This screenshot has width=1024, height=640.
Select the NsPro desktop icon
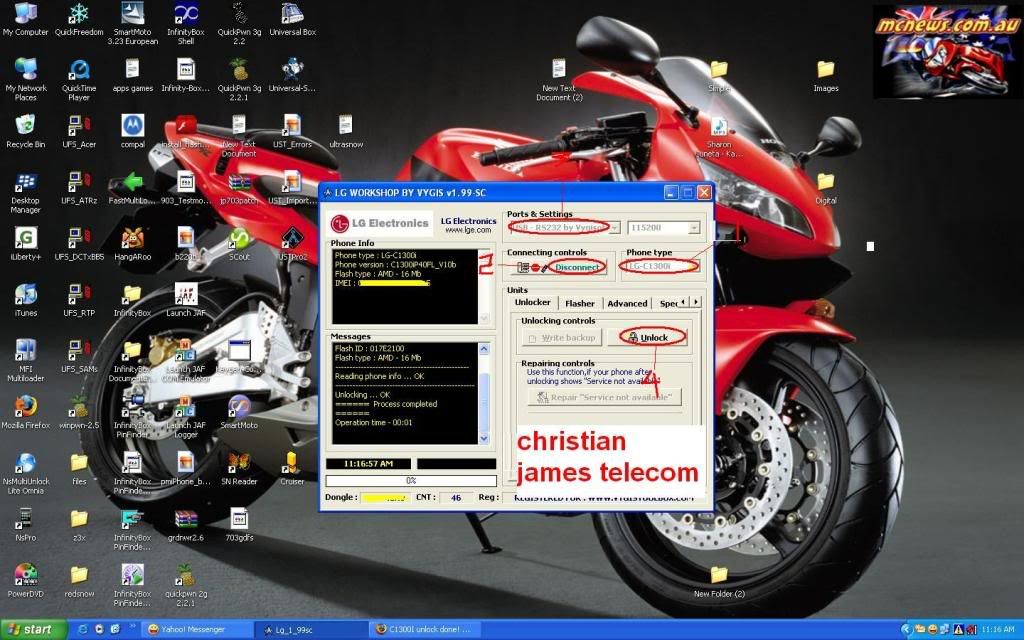25,525
